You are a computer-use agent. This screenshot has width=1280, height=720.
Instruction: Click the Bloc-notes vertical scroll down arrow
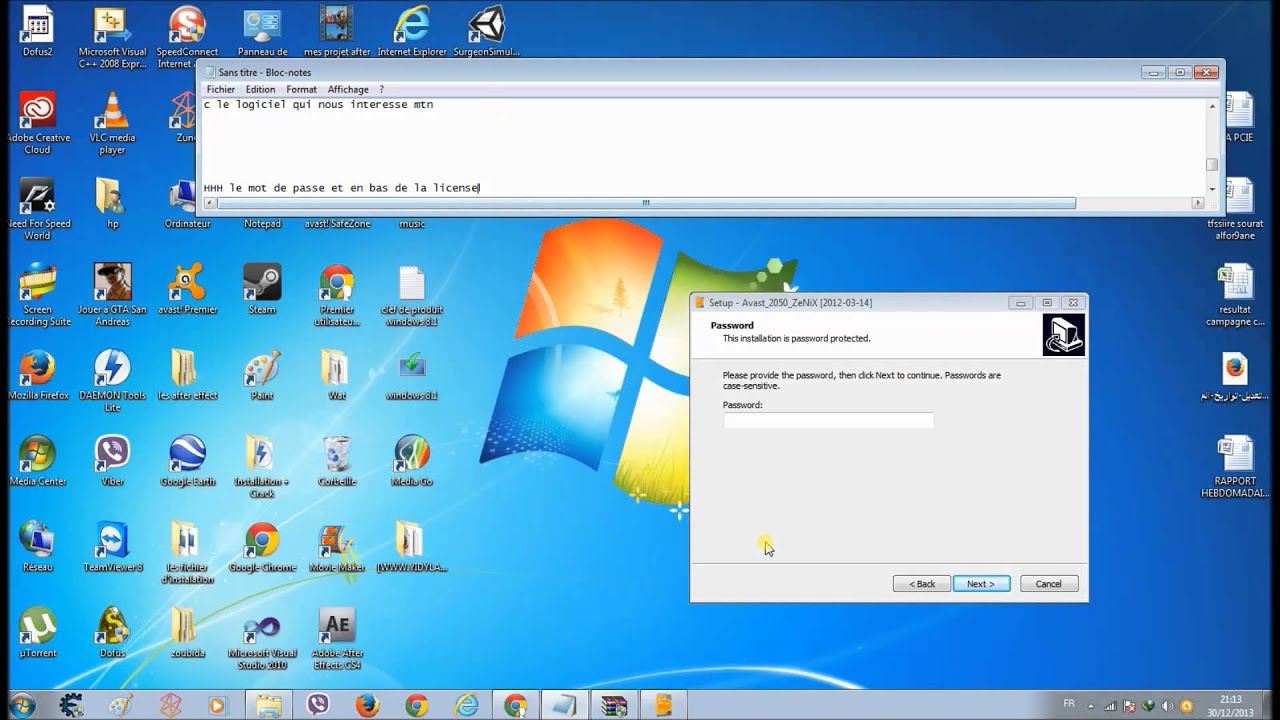point(1211,189)
